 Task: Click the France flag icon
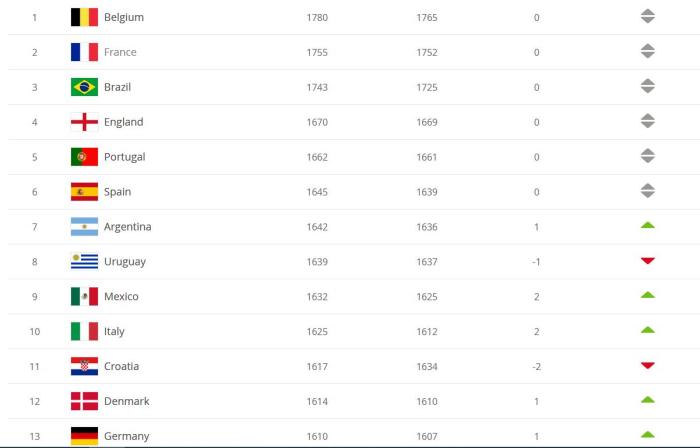(84, 52)
